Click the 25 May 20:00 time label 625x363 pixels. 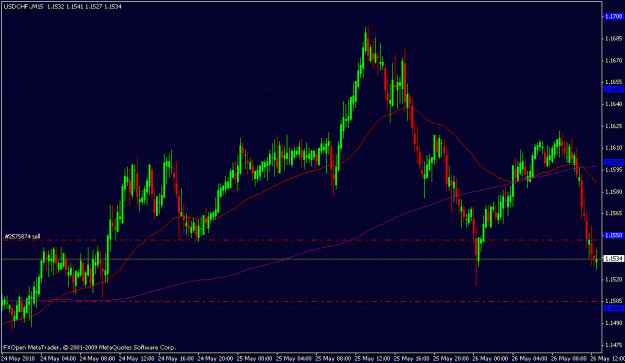451,359
